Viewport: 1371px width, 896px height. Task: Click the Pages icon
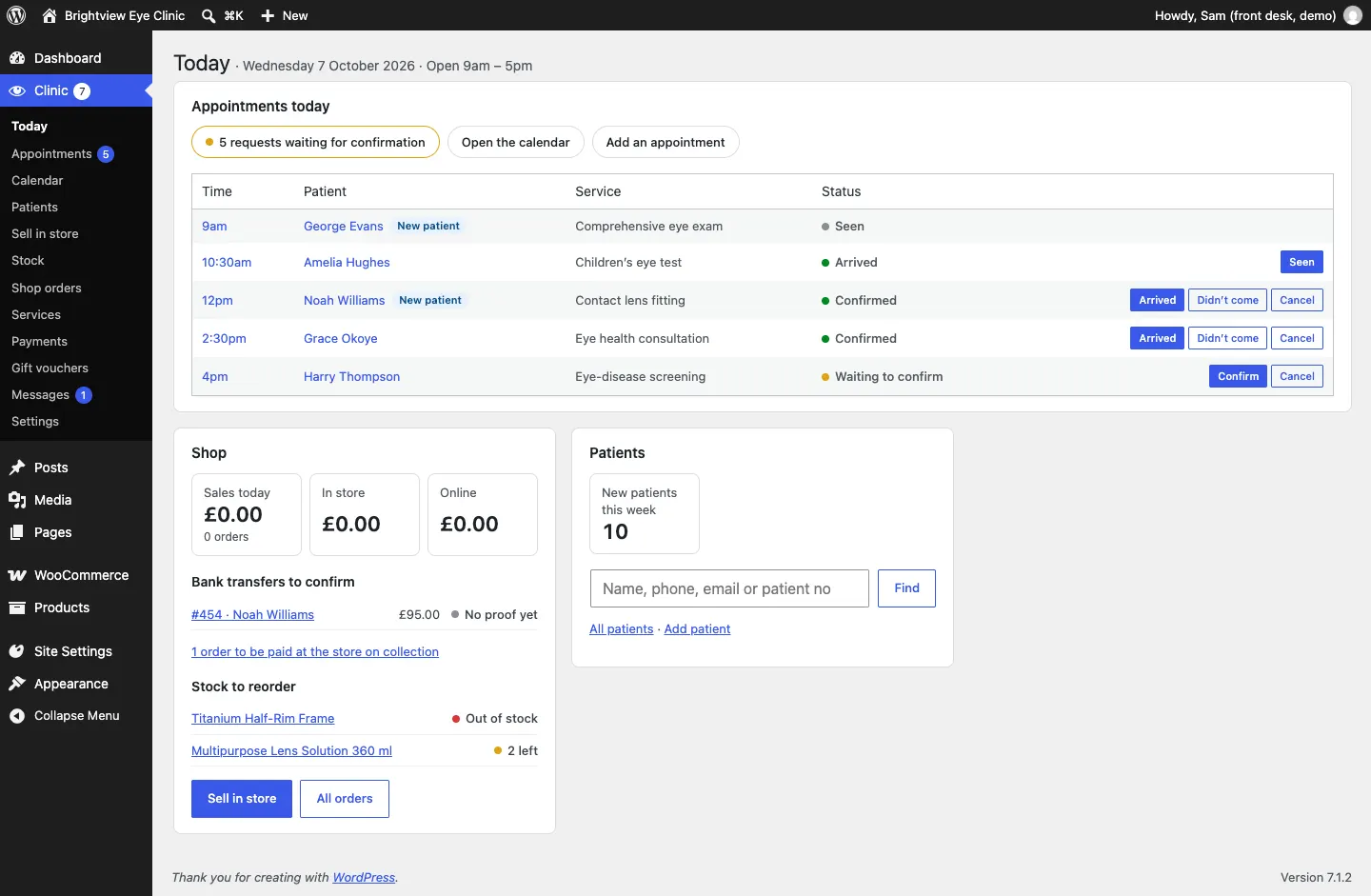(x=17, y=532)
